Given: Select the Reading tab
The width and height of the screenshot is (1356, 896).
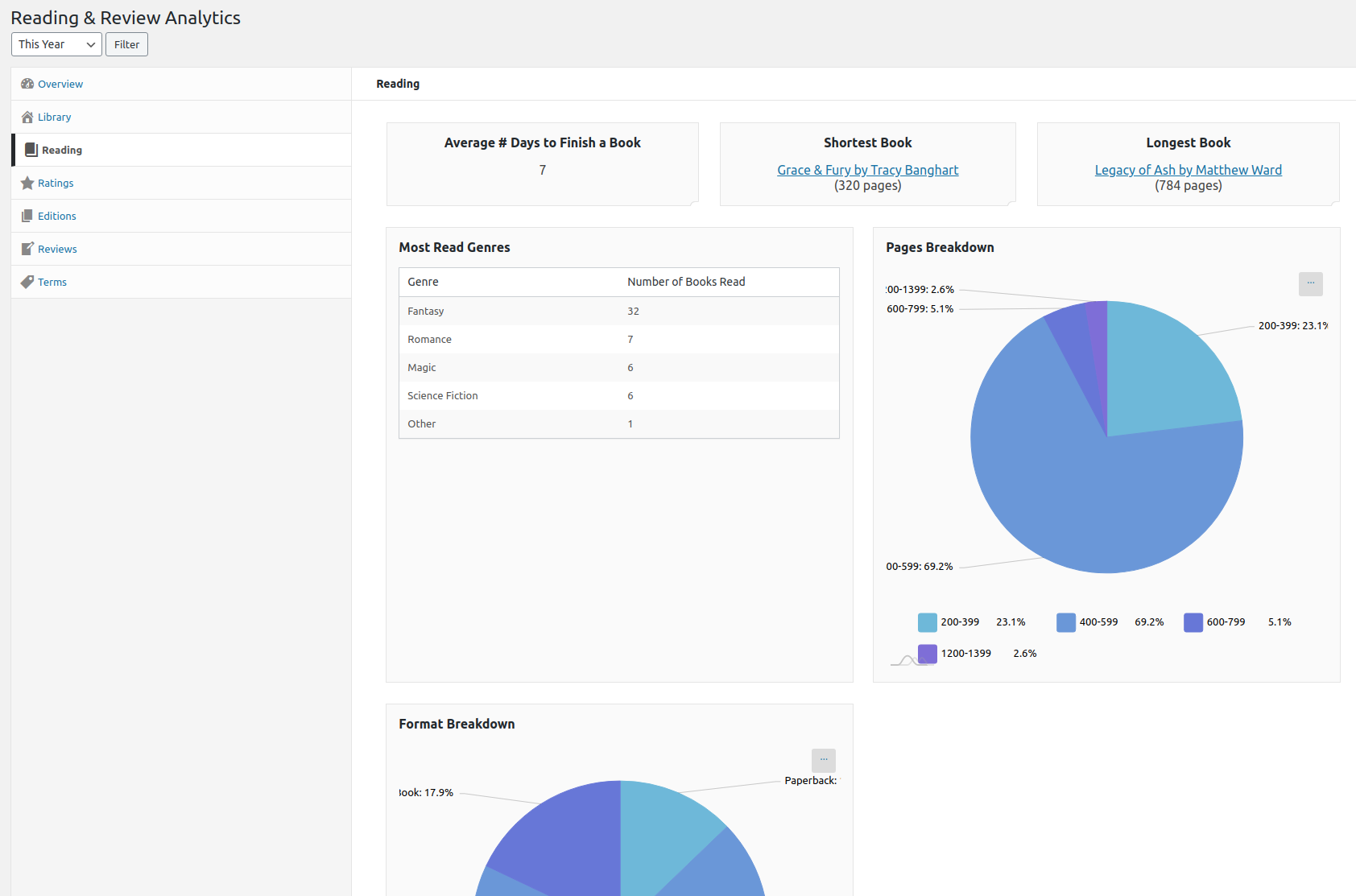Looking at the screenshot, I should tap(181, 150).
